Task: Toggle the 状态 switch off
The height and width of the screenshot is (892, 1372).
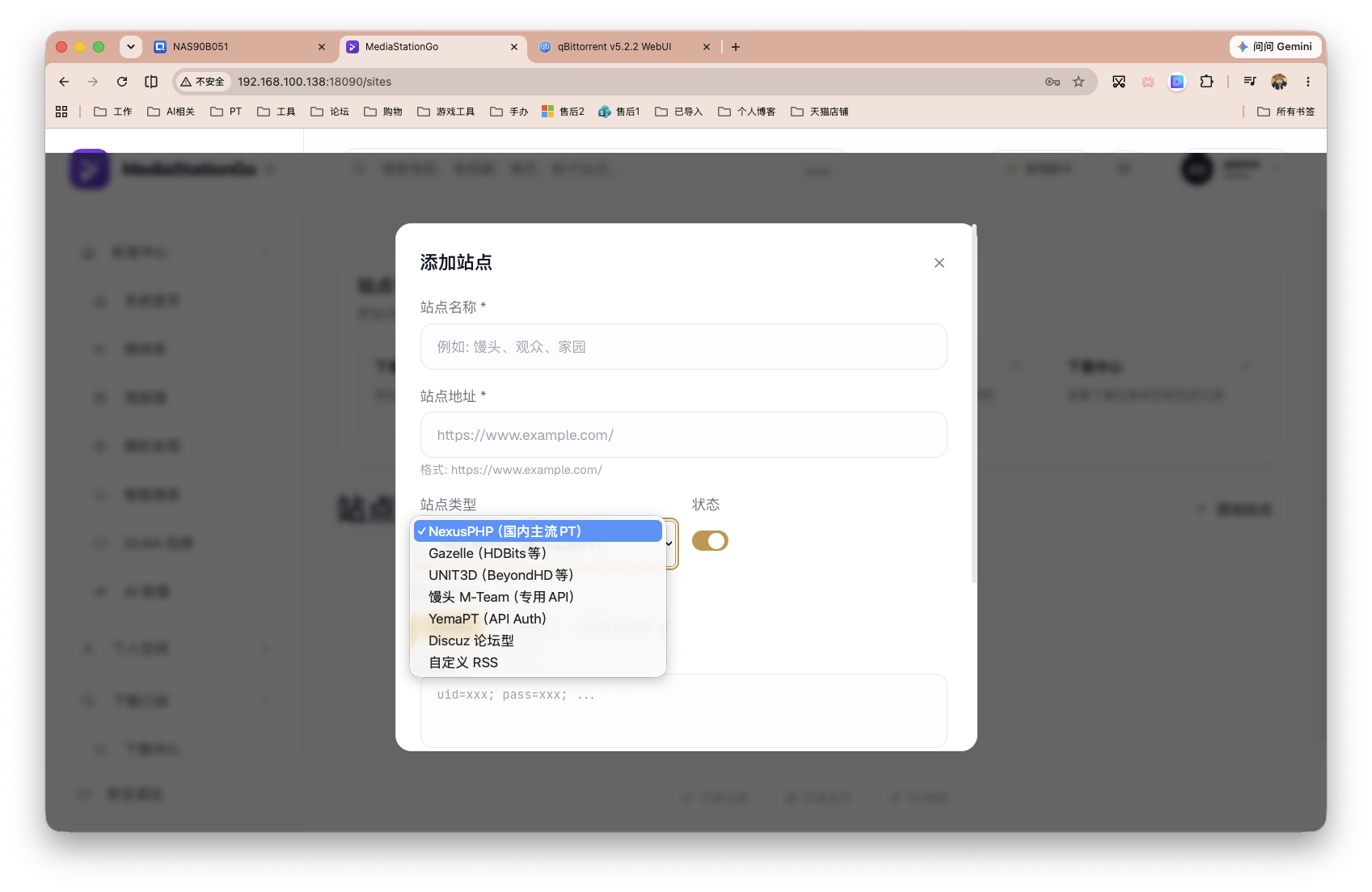Action: 710,540
